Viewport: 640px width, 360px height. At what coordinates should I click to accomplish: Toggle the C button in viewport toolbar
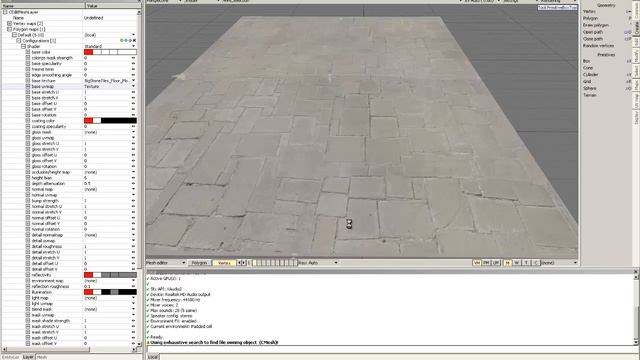click(536, 263)
